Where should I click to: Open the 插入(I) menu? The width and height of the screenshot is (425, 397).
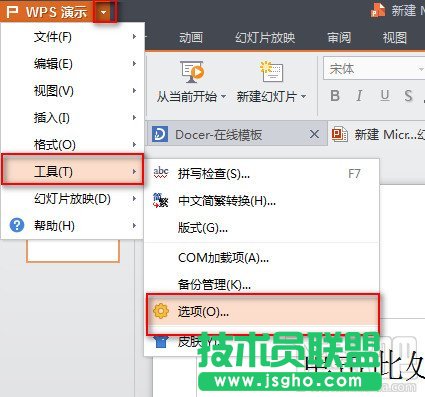pos(72,118)
